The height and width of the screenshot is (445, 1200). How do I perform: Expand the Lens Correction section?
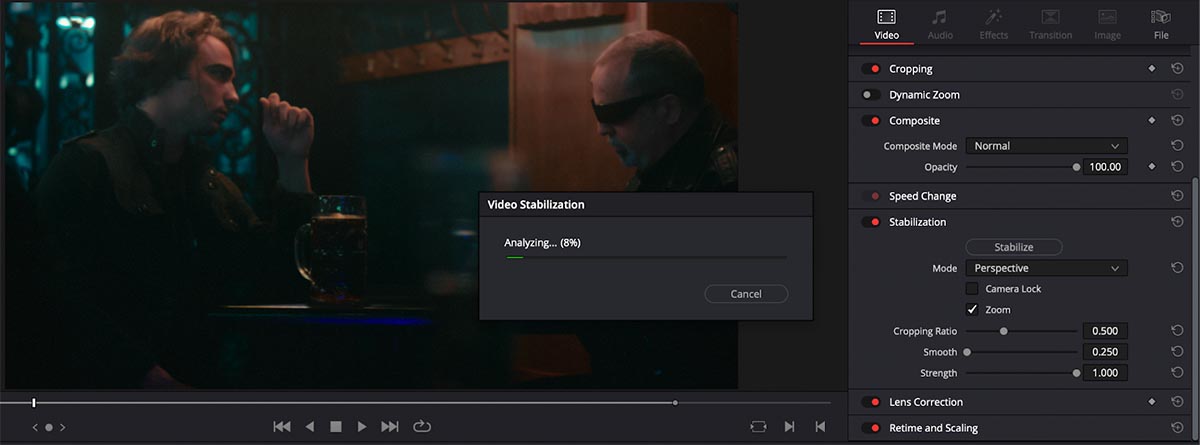925,402
